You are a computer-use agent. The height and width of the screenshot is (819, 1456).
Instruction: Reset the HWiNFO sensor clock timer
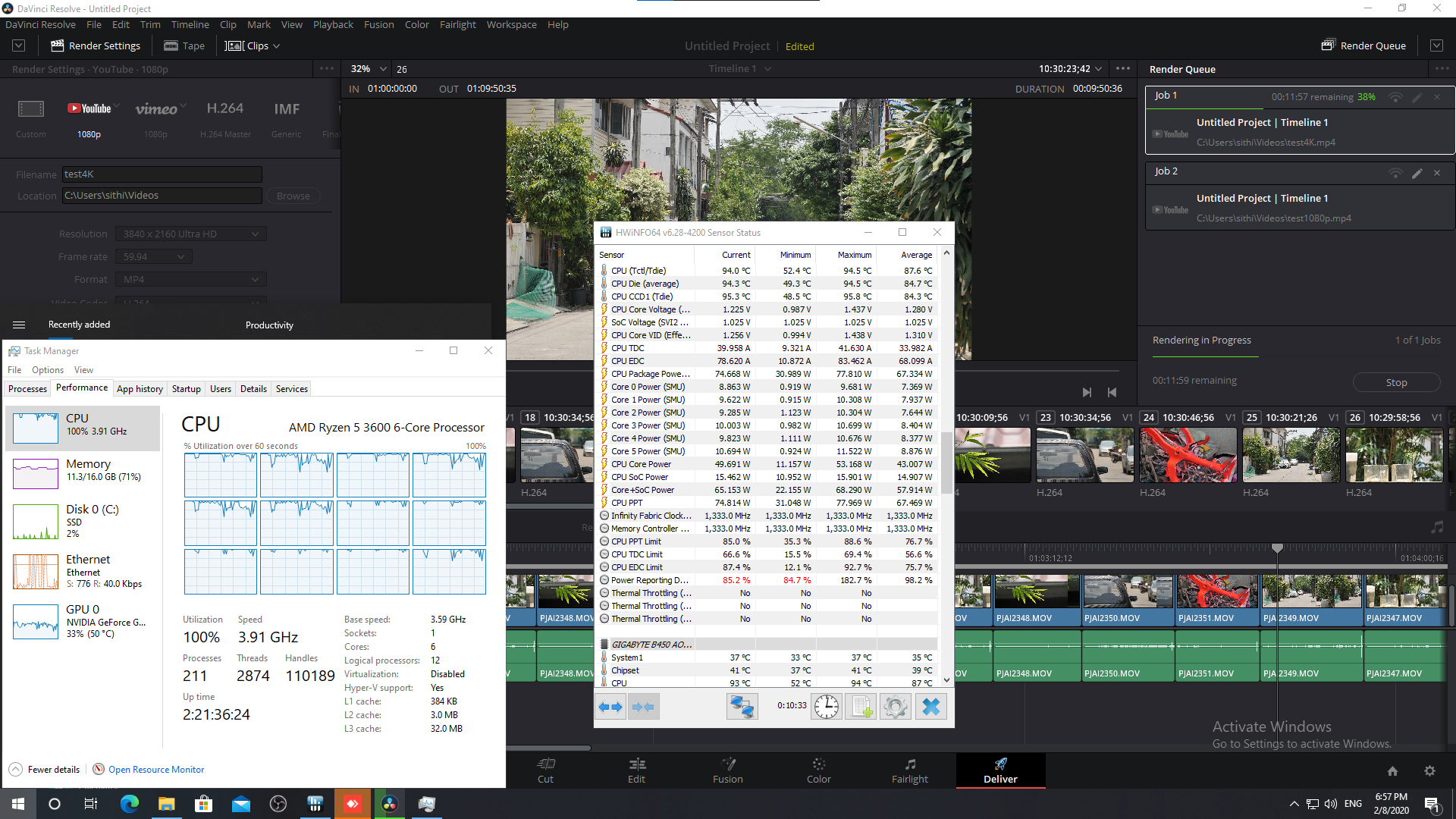826,707
